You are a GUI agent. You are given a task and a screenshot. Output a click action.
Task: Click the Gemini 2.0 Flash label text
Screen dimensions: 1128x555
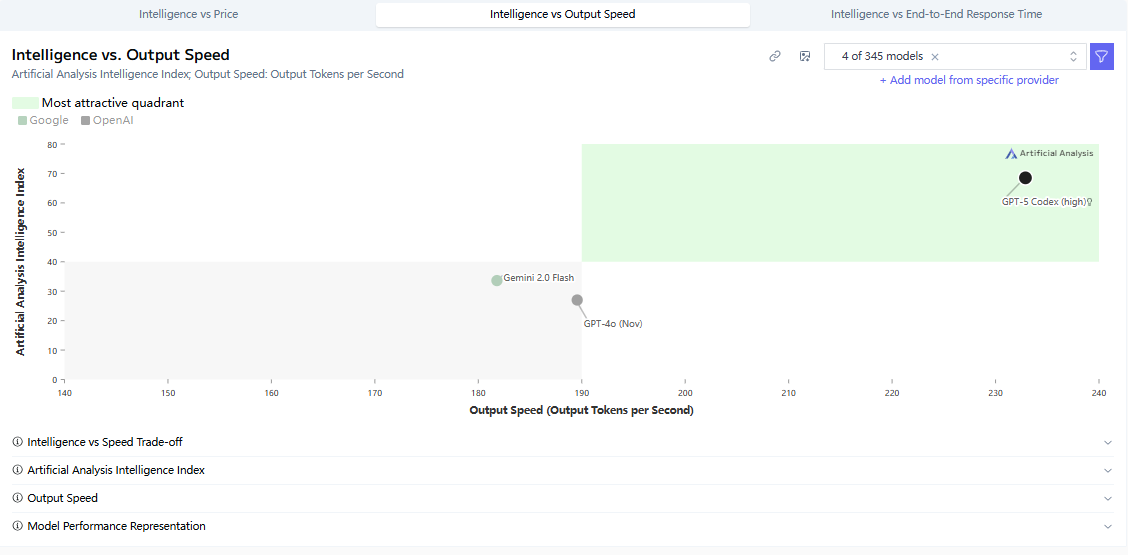coord(538,278)
